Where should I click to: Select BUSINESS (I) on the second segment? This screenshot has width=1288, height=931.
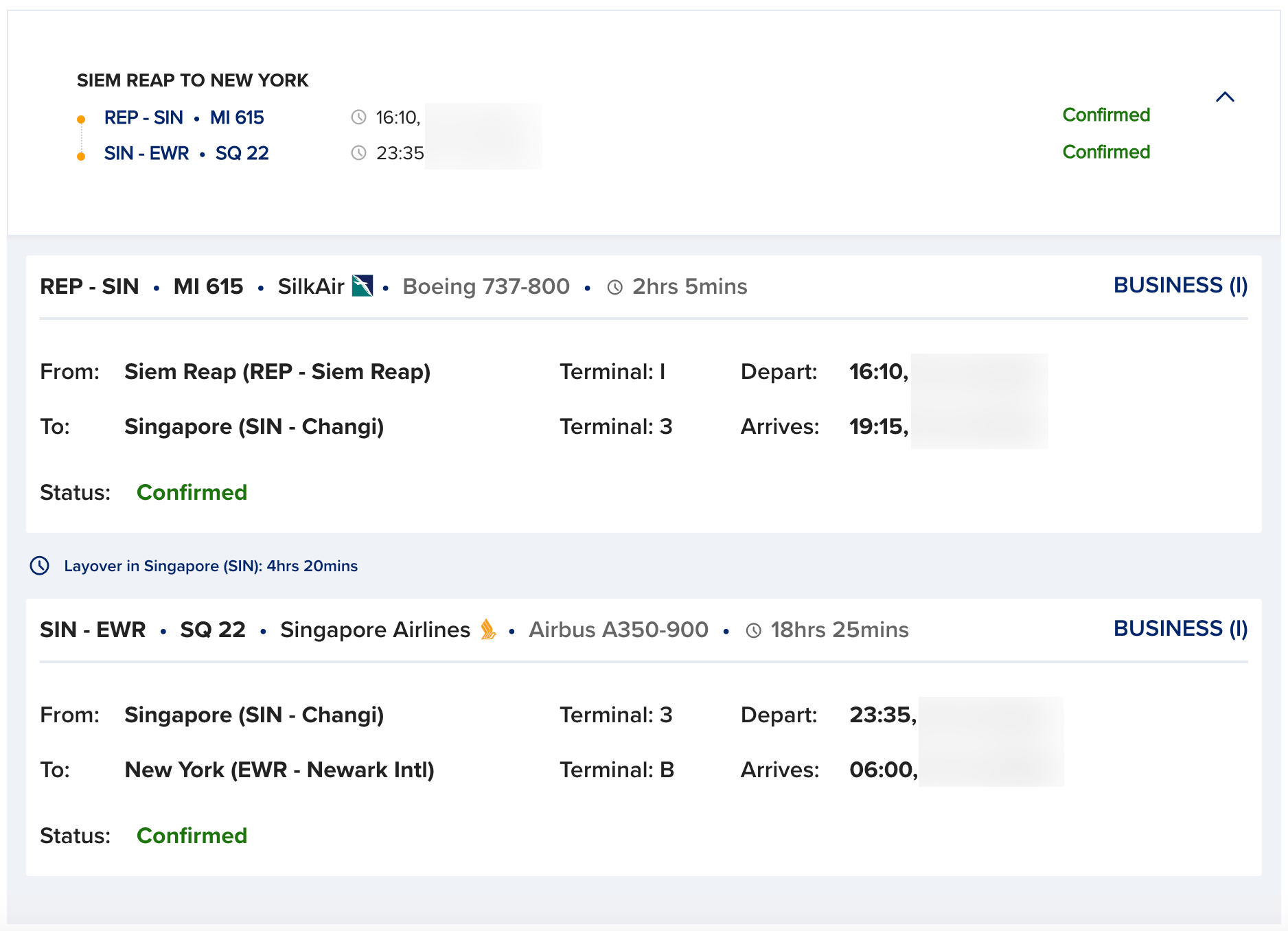coord(1180,628)
